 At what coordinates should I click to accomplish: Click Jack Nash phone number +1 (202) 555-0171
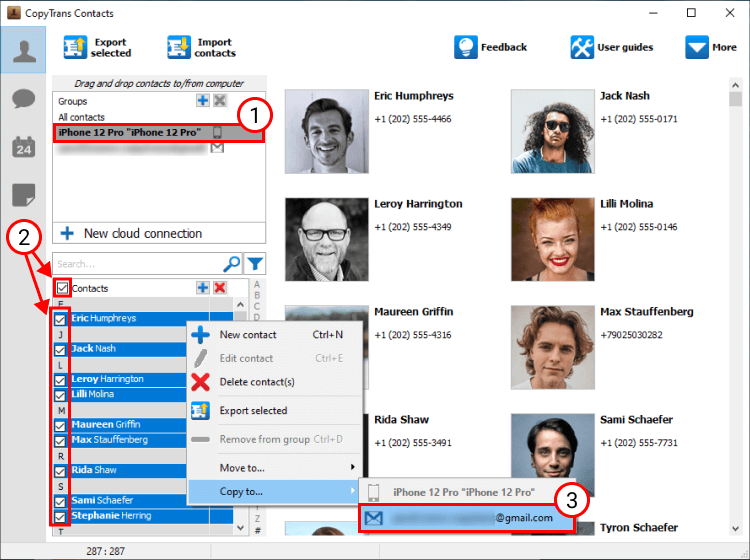tap(639, 119)
